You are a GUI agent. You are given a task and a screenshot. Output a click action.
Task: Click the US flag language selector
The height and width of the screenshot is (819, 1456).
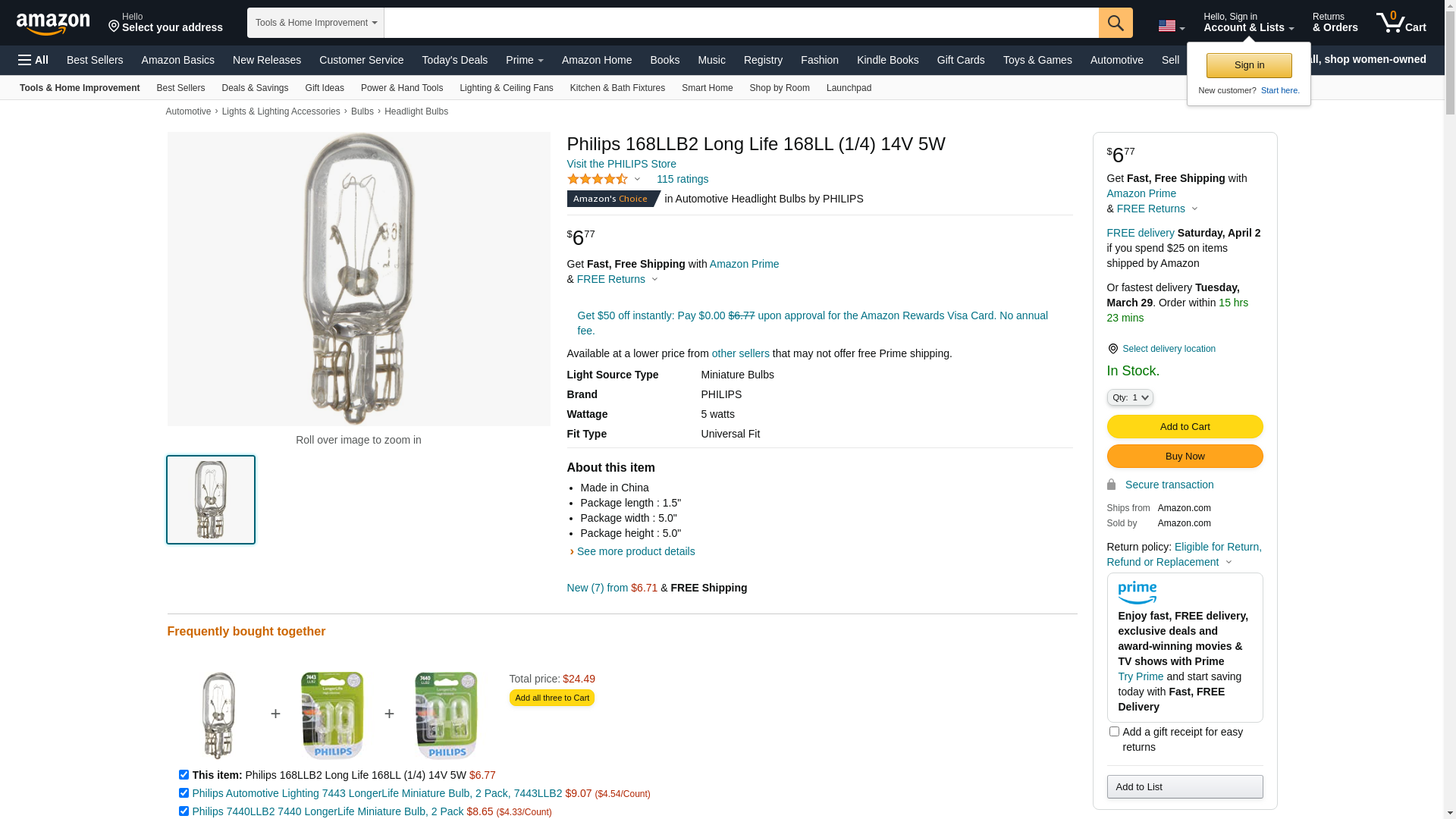pyautogui.click(x=1170, y=26)
